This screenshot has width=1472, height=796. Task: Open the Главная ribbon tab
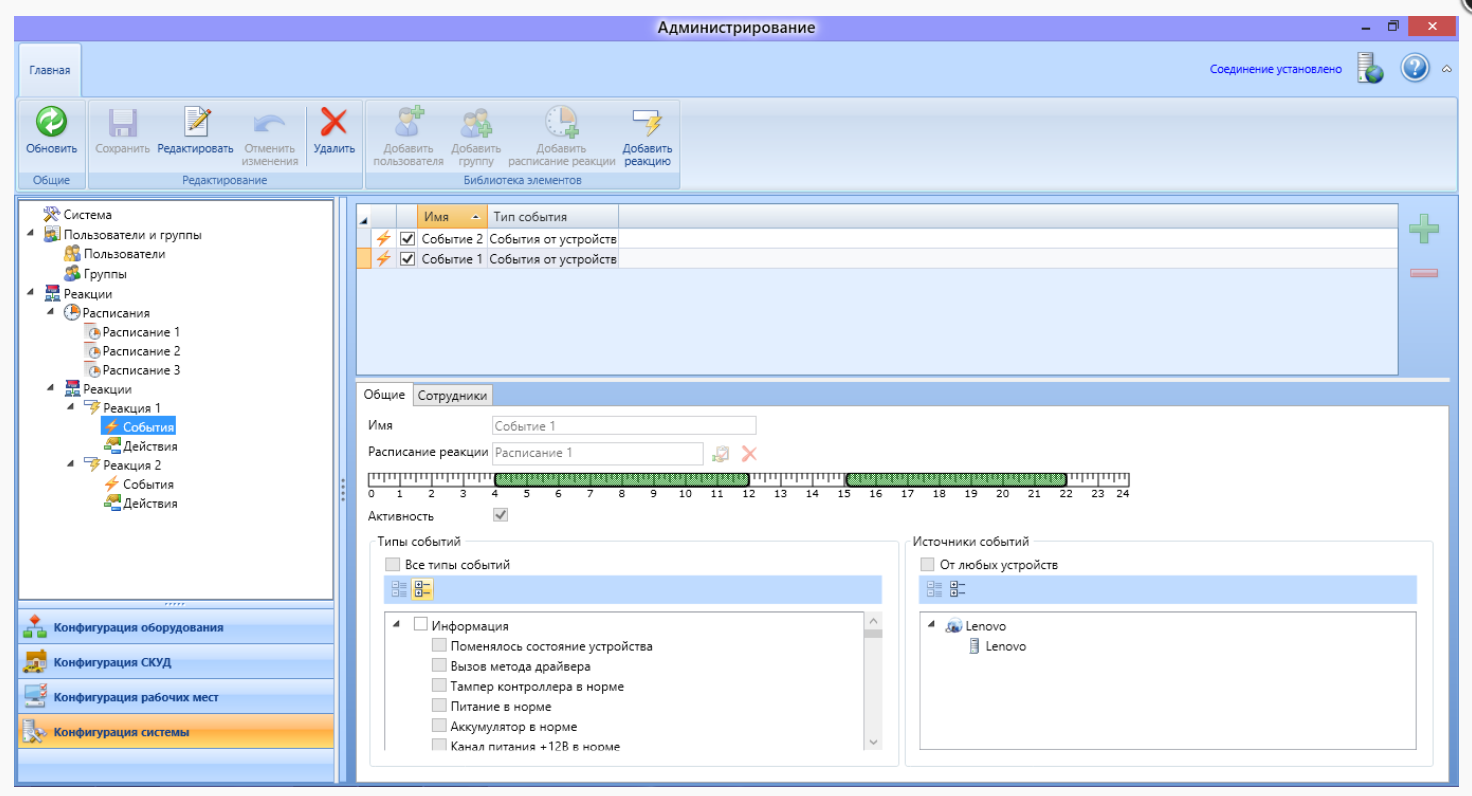tap(49, 70)
